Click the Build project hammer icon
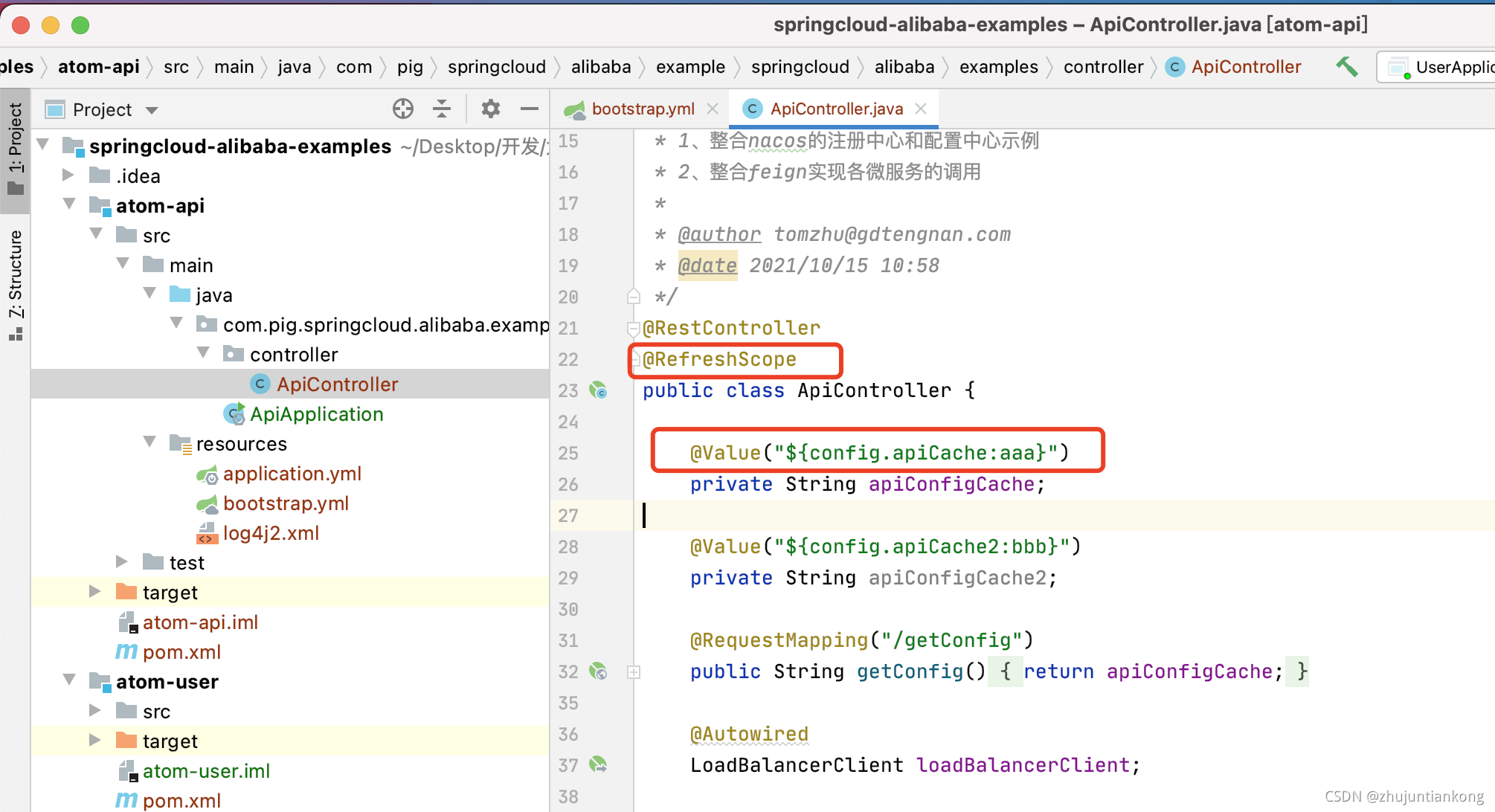Image resolution: width=1495 pixels, height=812 pixels. point(1347,67)
